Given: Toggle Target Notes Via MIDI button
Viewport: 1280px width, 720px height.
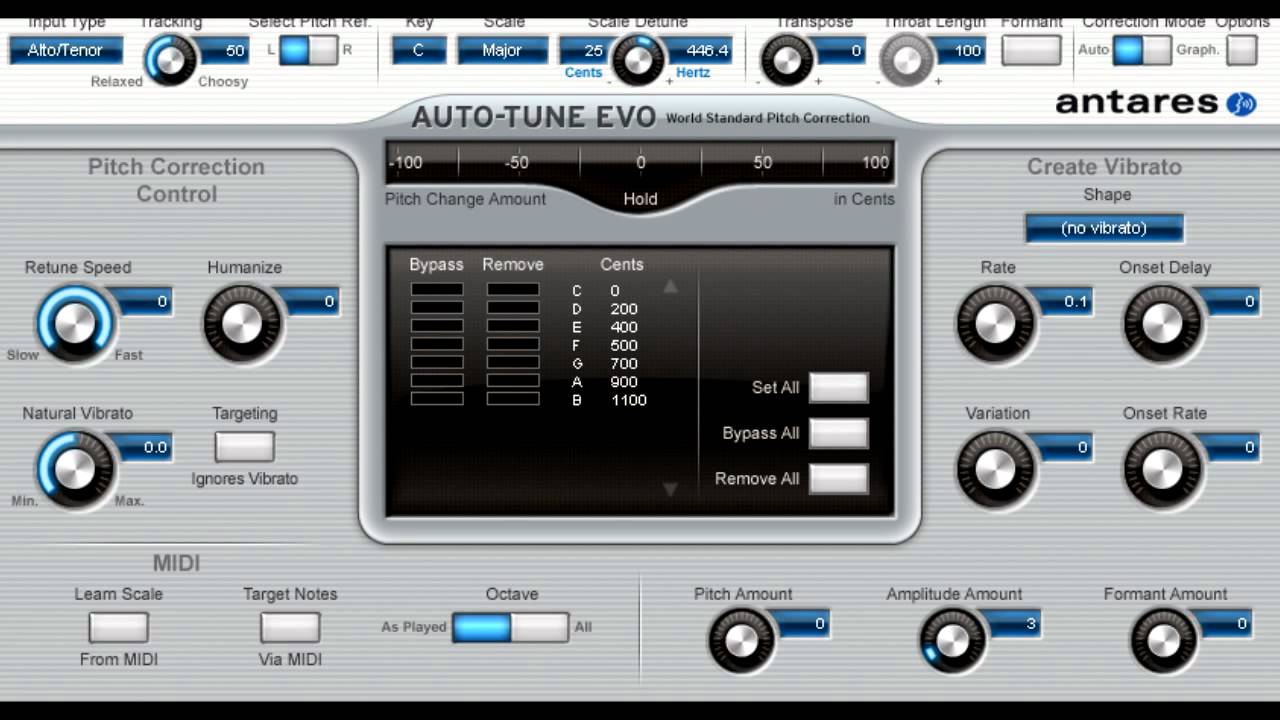Looking at the screenshot, I should [x=290, y=627].
